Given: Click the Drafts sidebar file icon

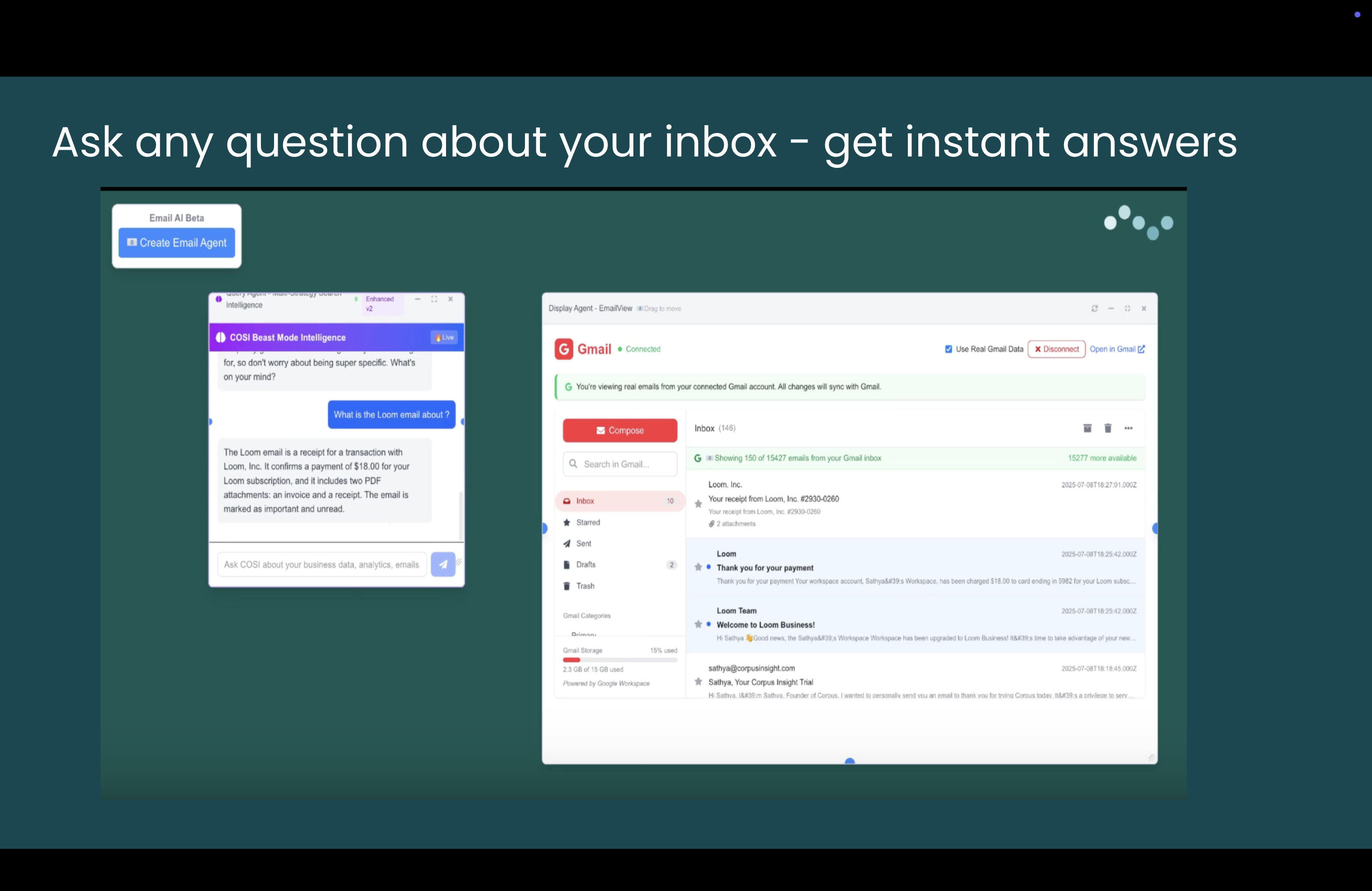Looking at the screenshot, I should [x=567, y=565].
